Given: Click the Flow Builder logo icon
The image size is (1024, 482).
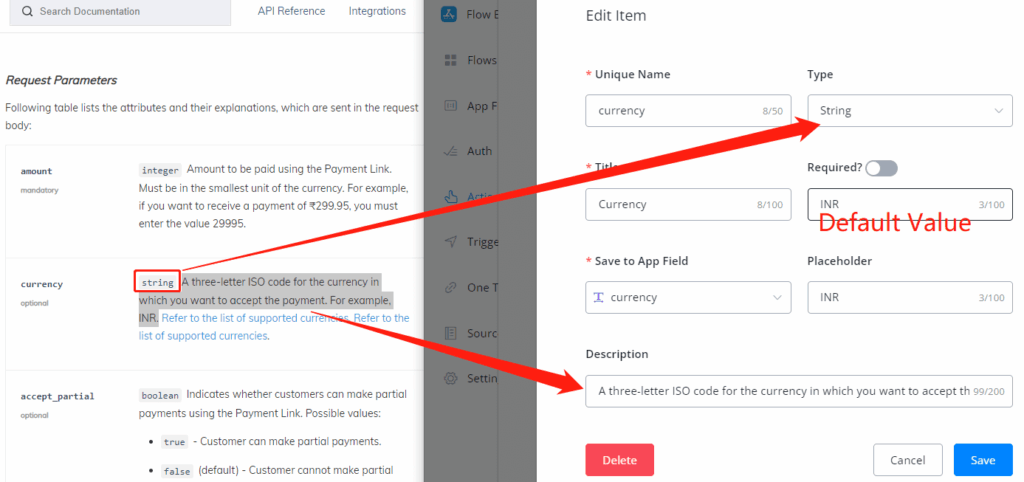Looking at the screenshot, I should [x=451, y=15].
